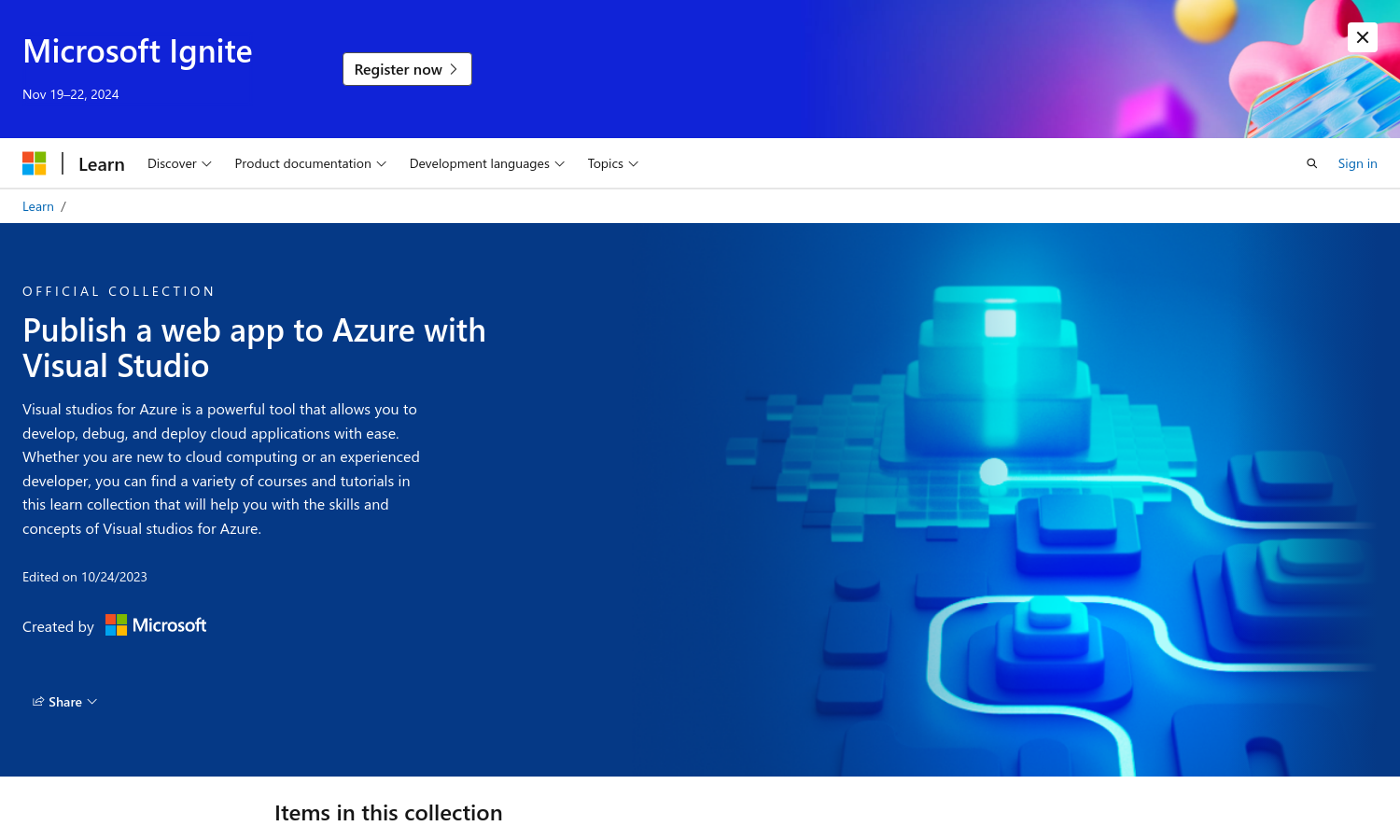Click the Edited on 10/24/2023 text

tap(85, 577)
